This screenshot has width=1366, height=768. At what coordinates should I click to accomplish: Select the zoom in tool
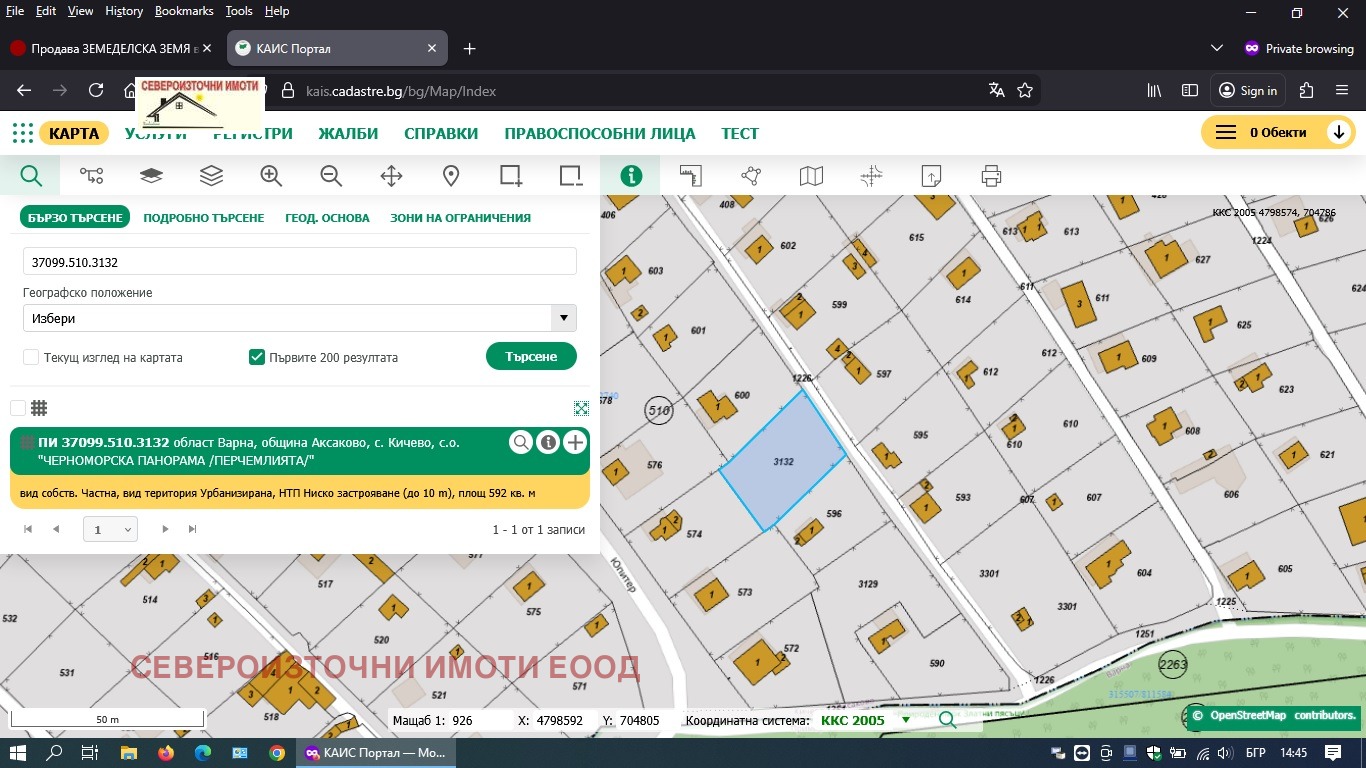coord(271,175)
